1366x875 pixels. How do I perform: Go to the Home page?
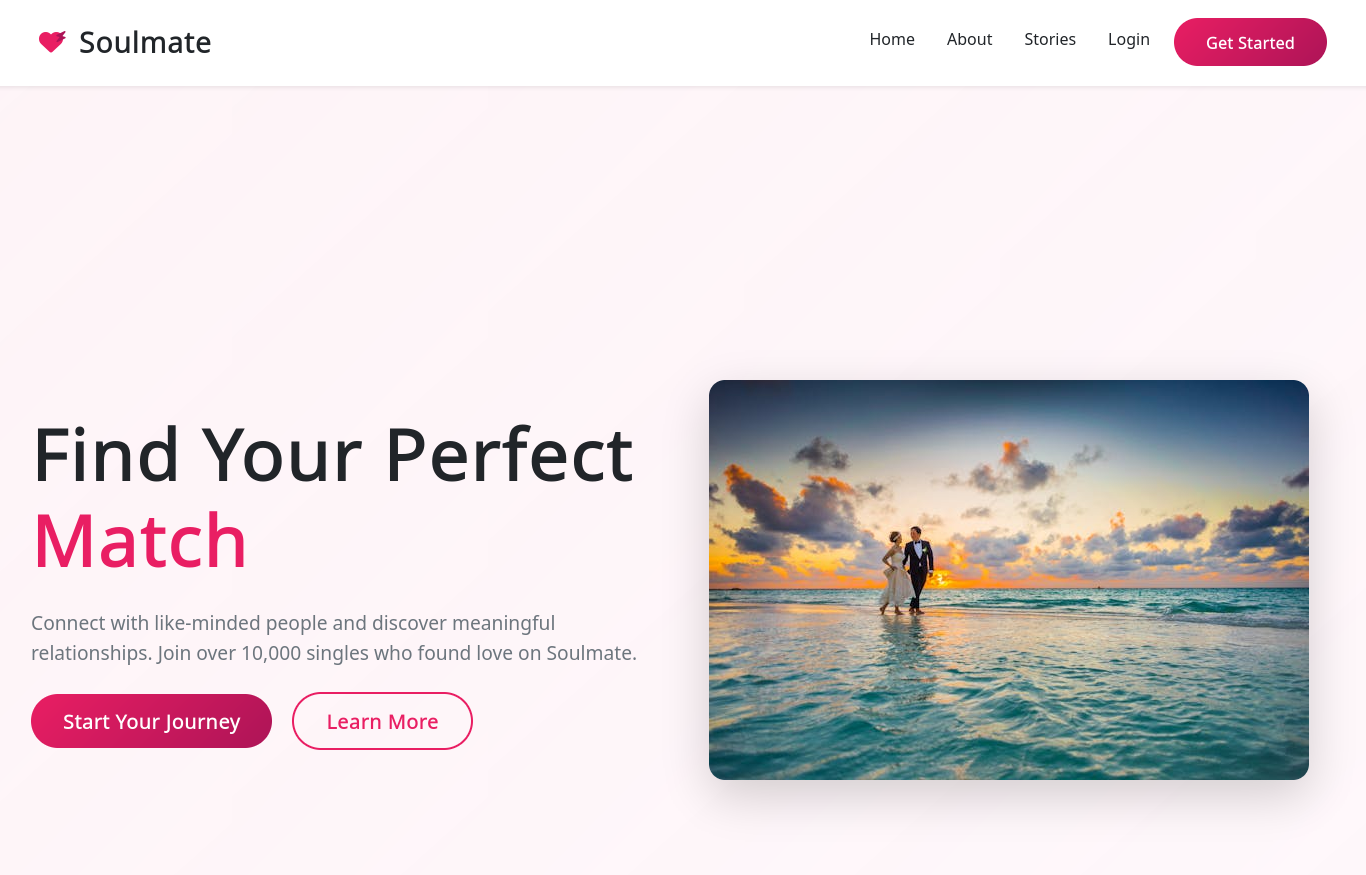click(892, 39)
